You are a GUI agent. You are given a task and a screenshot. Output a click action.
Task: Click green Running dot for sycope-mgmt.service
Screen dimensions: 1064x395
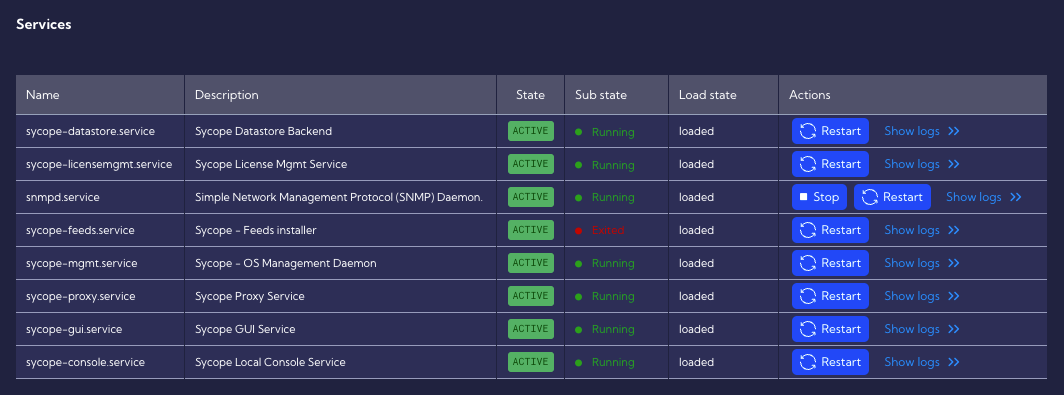pos(579,263)
